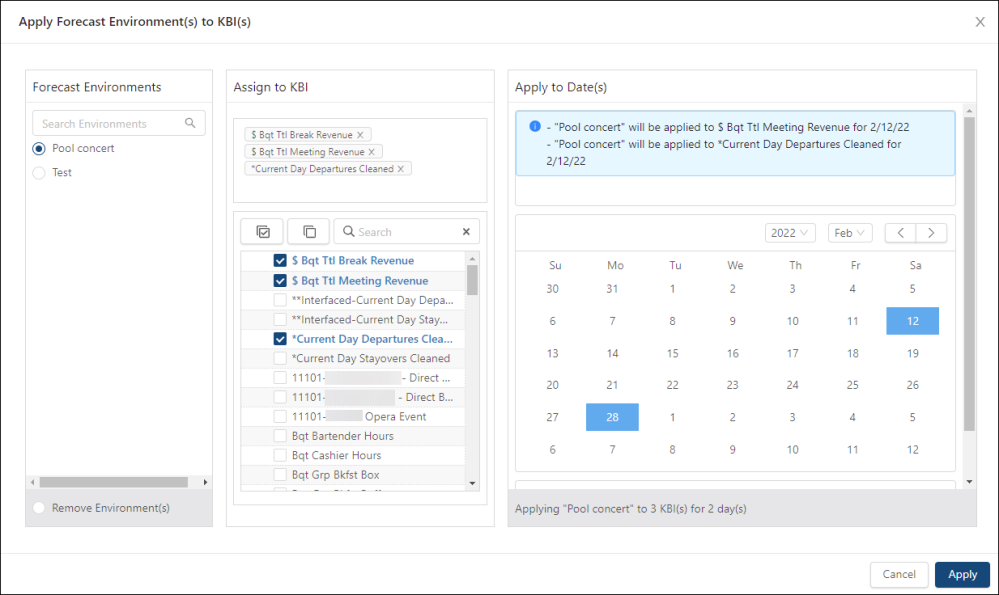Viewport: 999px width, 595px height.
Task: Deselect Monday 28 in the calendar
Action: pyautogui.click(x=612, y=417)
